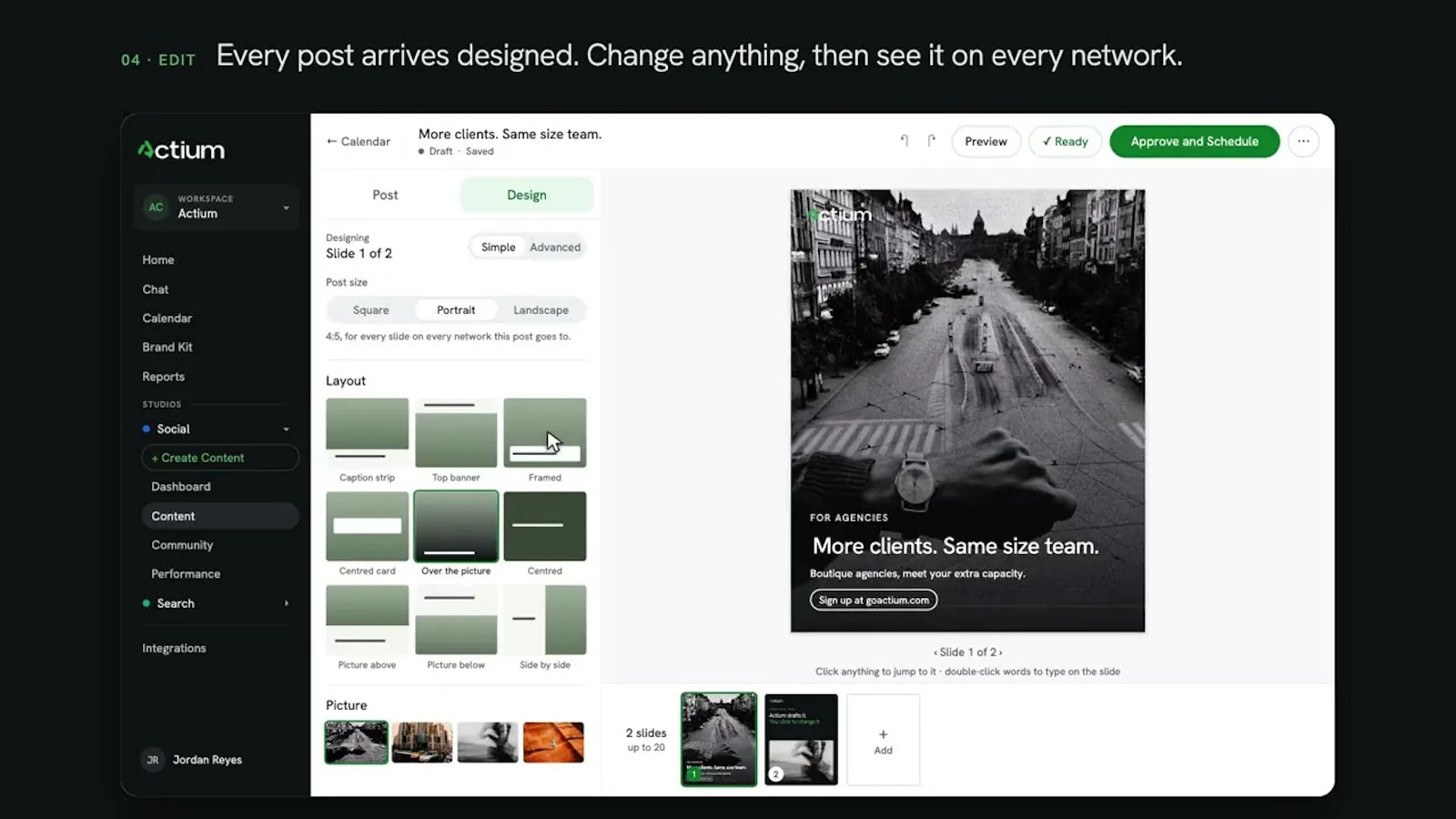
Task: Select the orange texture picture thumbnail
Action: click(553, 742)
